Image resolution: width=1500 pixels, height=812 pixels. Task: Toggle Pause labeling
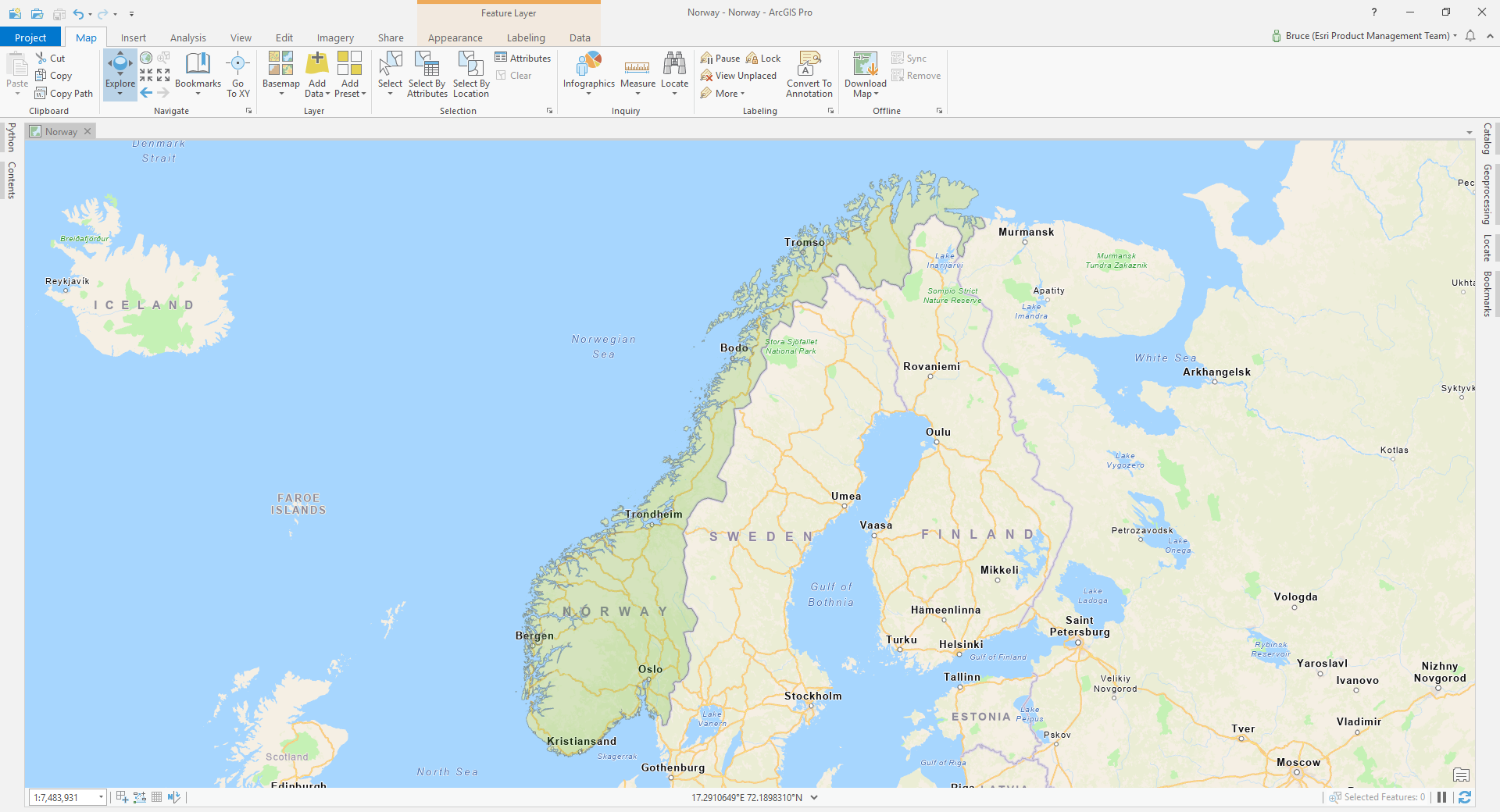(720, 58)
